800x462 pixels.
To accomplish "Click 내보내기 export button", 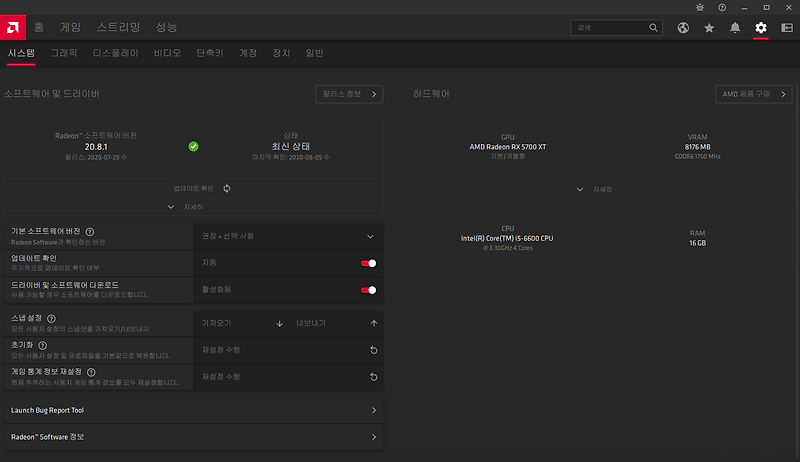I will tap(311, 323).
